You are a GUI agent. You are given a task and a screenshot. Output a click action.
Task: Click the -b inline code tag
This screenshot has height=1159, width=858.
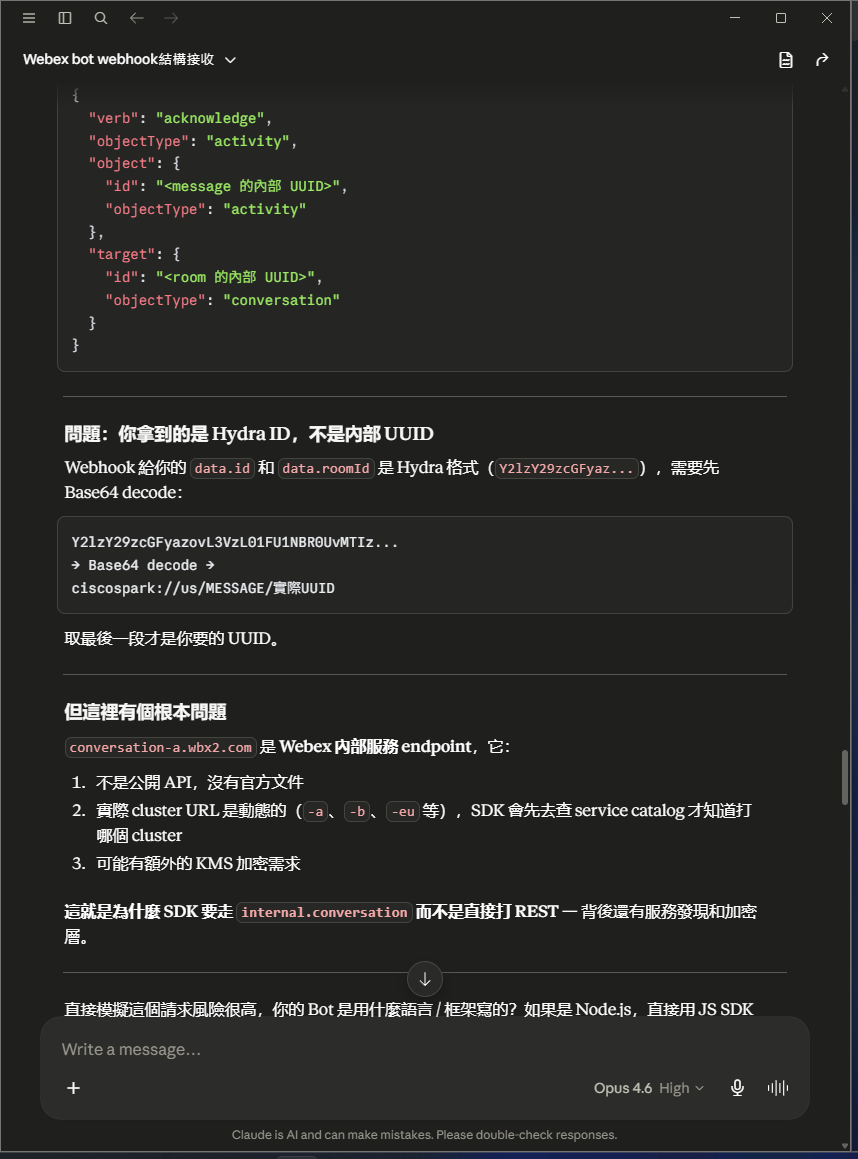pyautogui.click(x=358, y=812)
